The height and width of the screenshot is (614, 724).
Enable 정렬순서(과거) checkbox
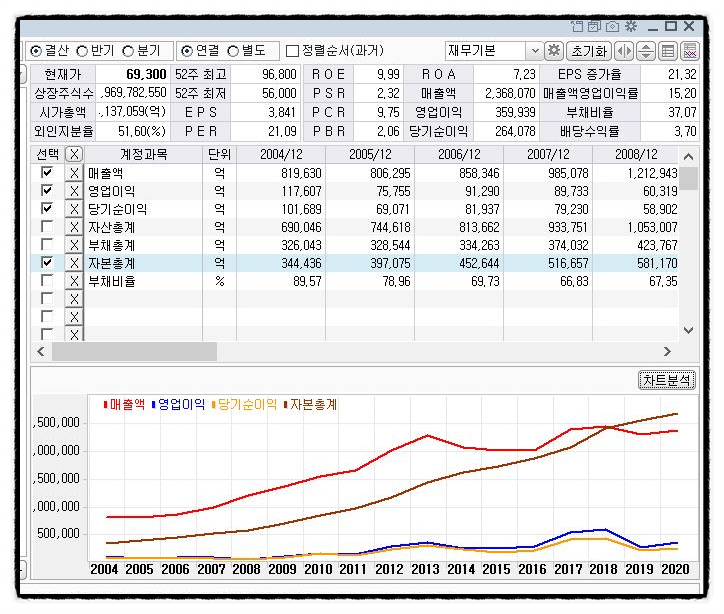tap(292, 51)
